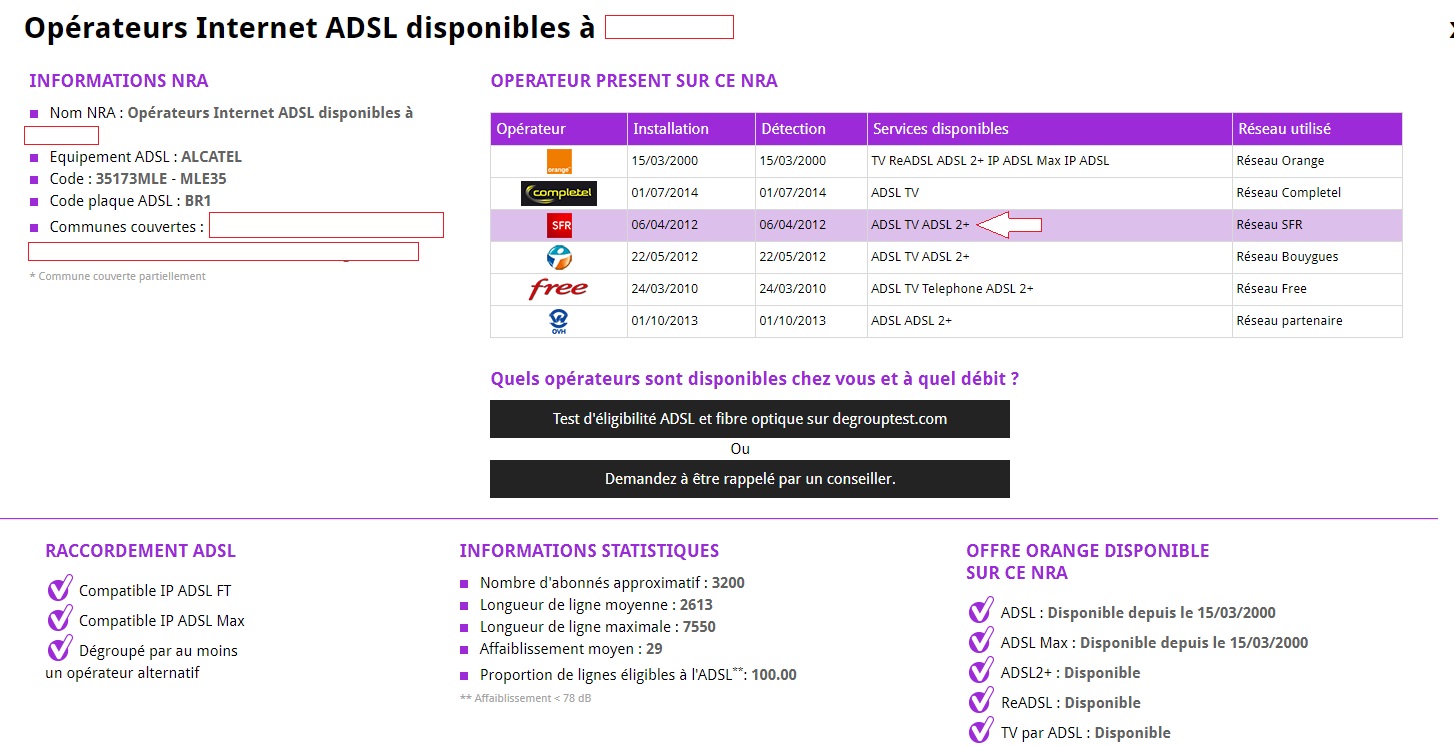Screen dimensions: 1454x746
Task: Click the OVH logo in the operator table
Action: pos(558,320)
